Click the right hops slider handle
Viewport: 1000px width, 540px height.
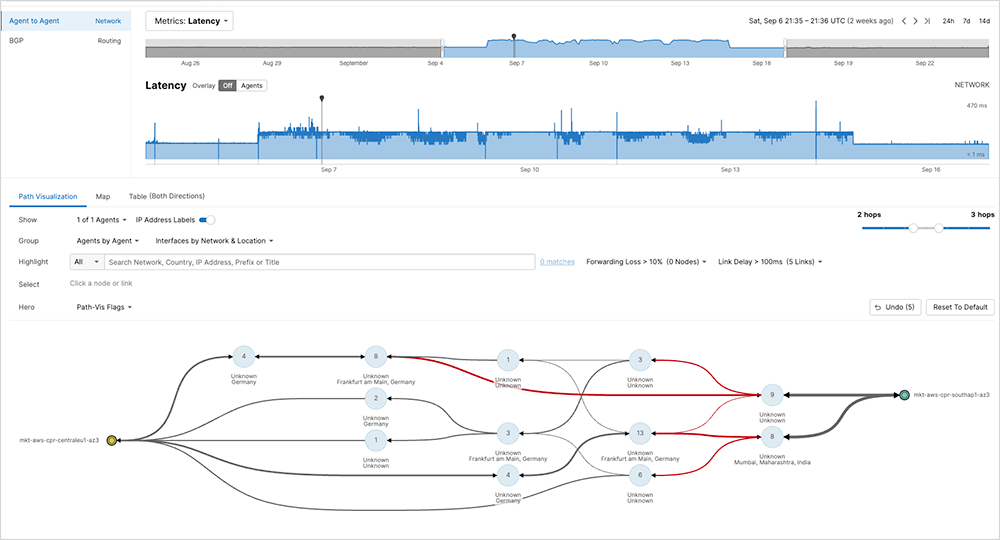pyautogui.click(x=939, y=228)
